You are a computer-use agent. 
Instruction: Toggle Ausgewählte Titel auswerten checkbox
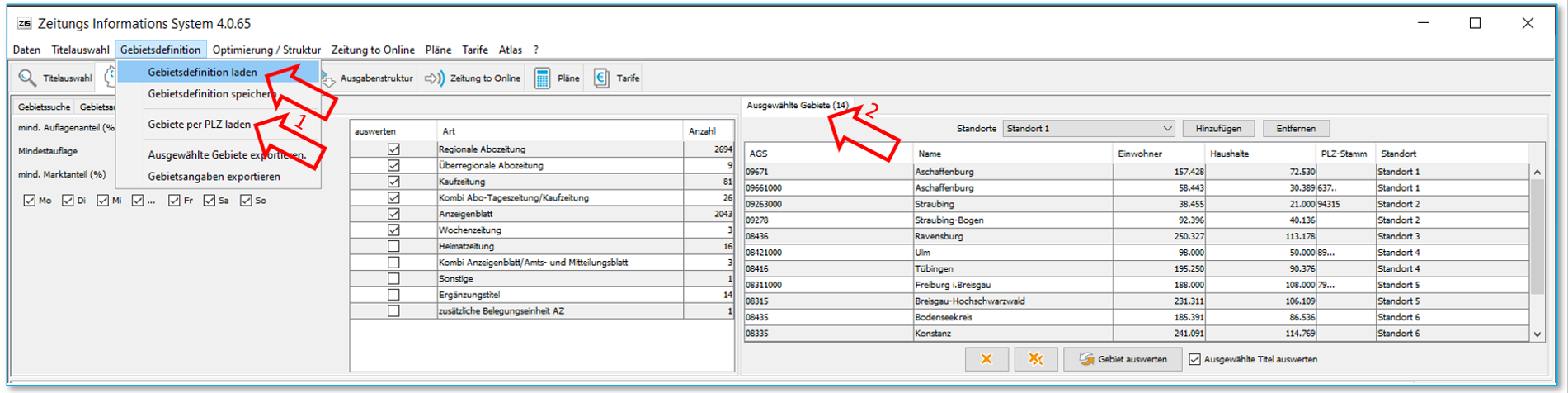pyautogui.click(x=1194, y=359)
